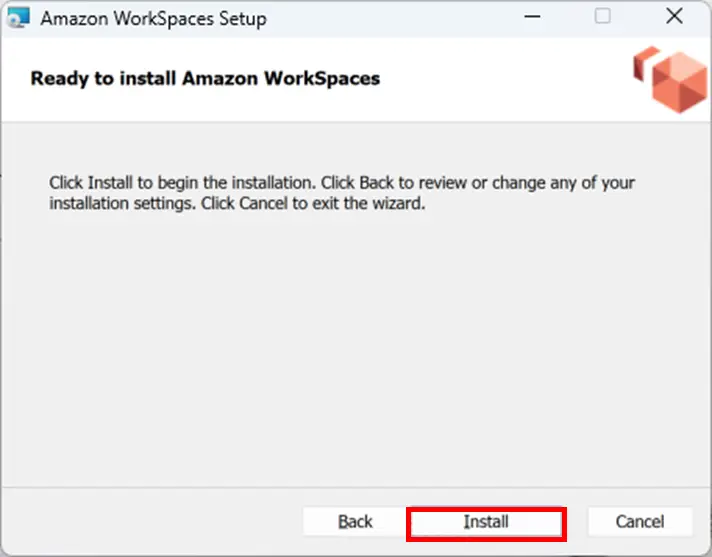Click the small red fragment beside cube logo
The height and width of the screenshot is (557, 712).
[x=646, y=63]
